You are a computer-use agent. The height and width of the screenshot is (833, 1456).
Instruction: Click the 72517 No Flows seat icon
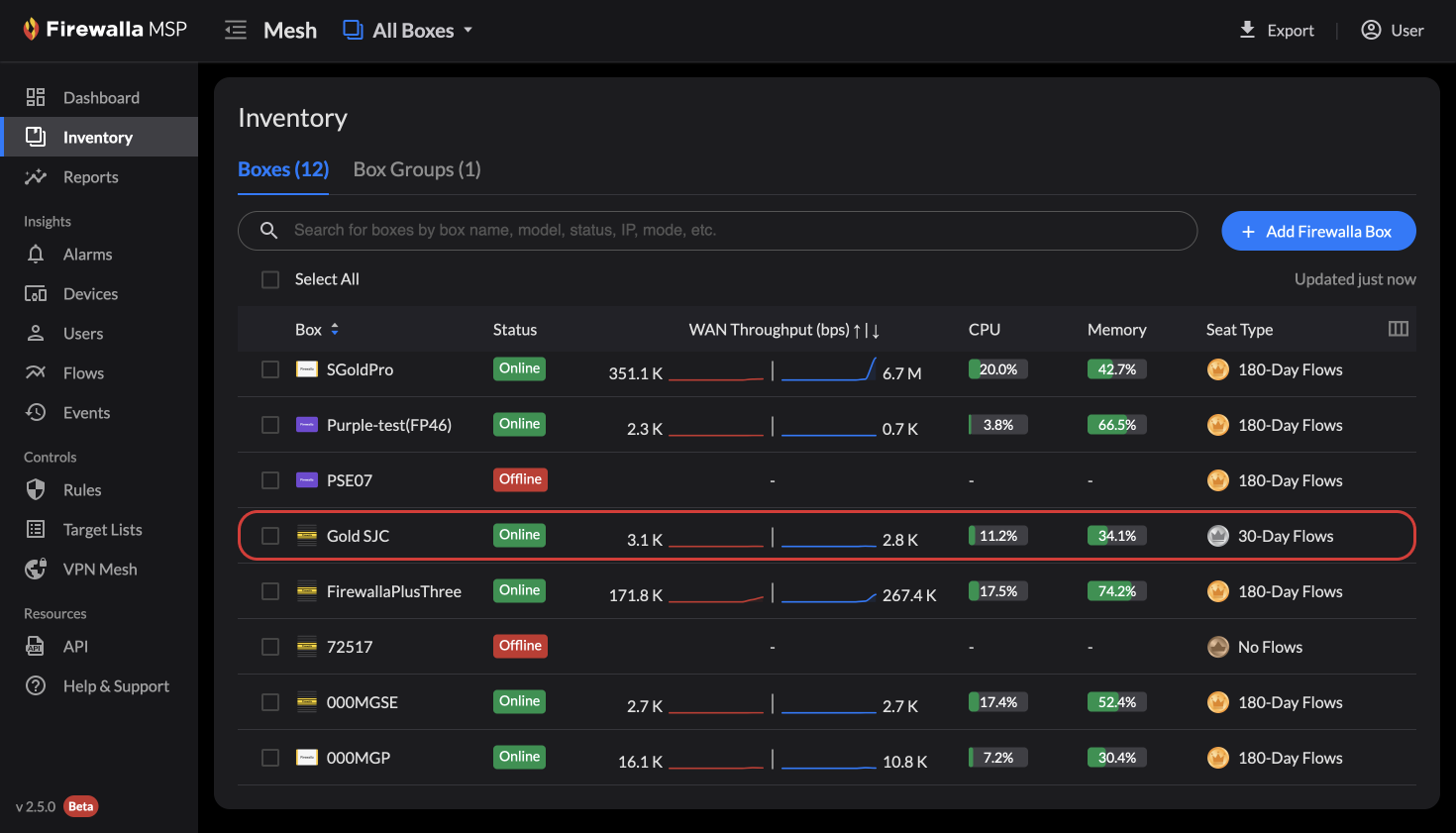pos(1218,647)
